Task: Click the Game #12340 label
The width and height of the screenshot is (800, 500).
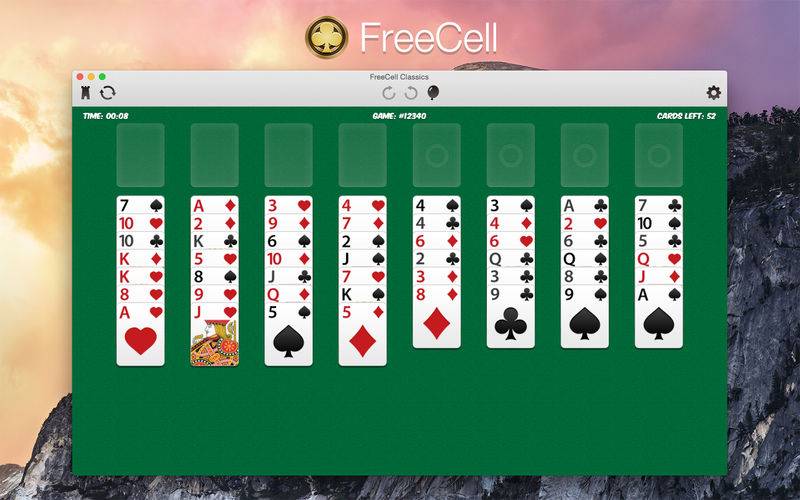Action: 399,116
